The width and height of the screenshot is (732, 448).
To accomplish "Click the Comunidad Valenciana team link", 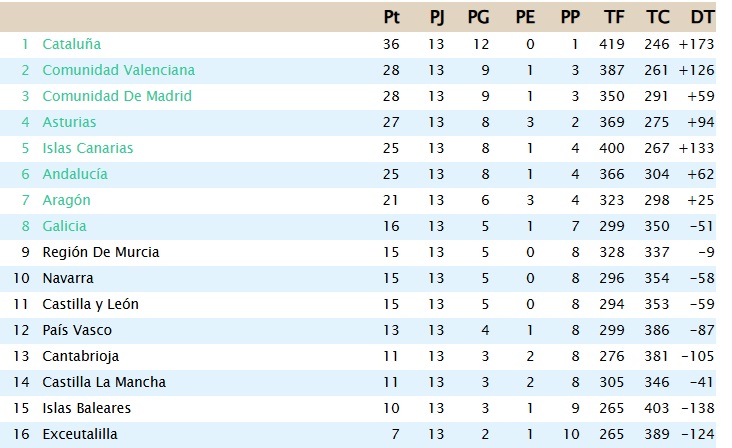I will (118, 70).
